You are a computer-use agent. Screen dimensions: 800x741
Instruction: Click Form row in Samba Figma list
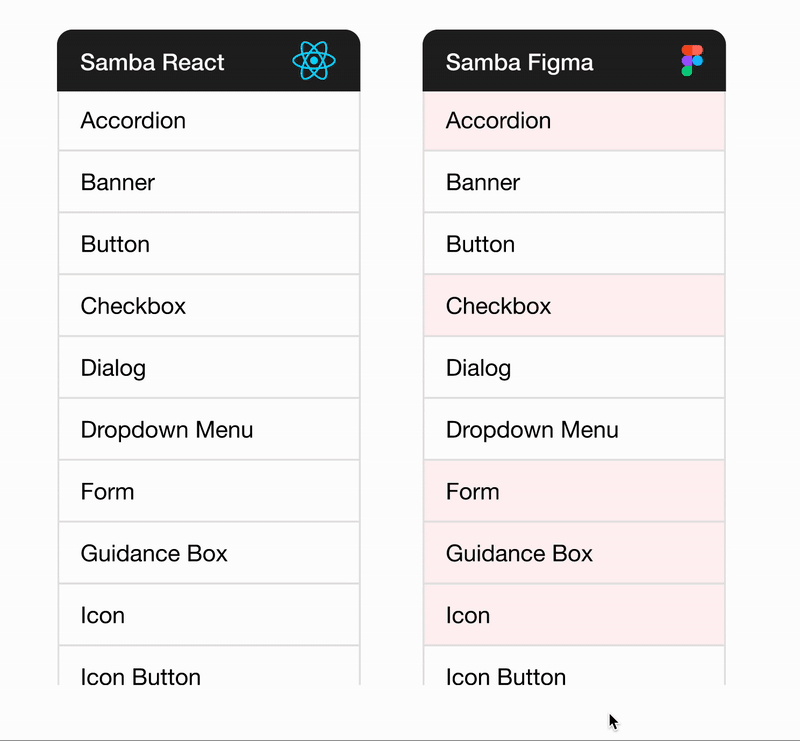[x=574, y=491]
